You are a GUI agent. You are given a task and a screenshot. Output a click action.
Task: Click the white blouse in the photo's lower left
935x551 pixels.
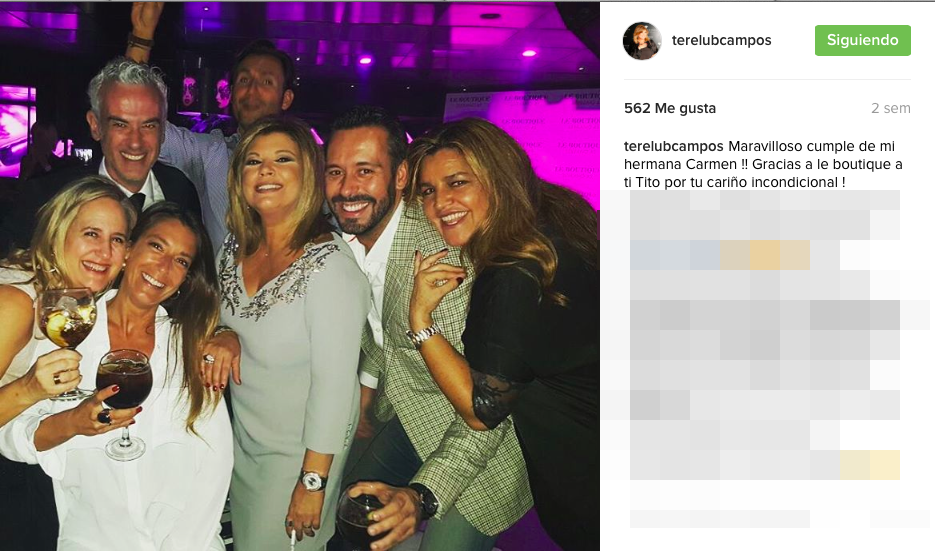coord(150,480)
